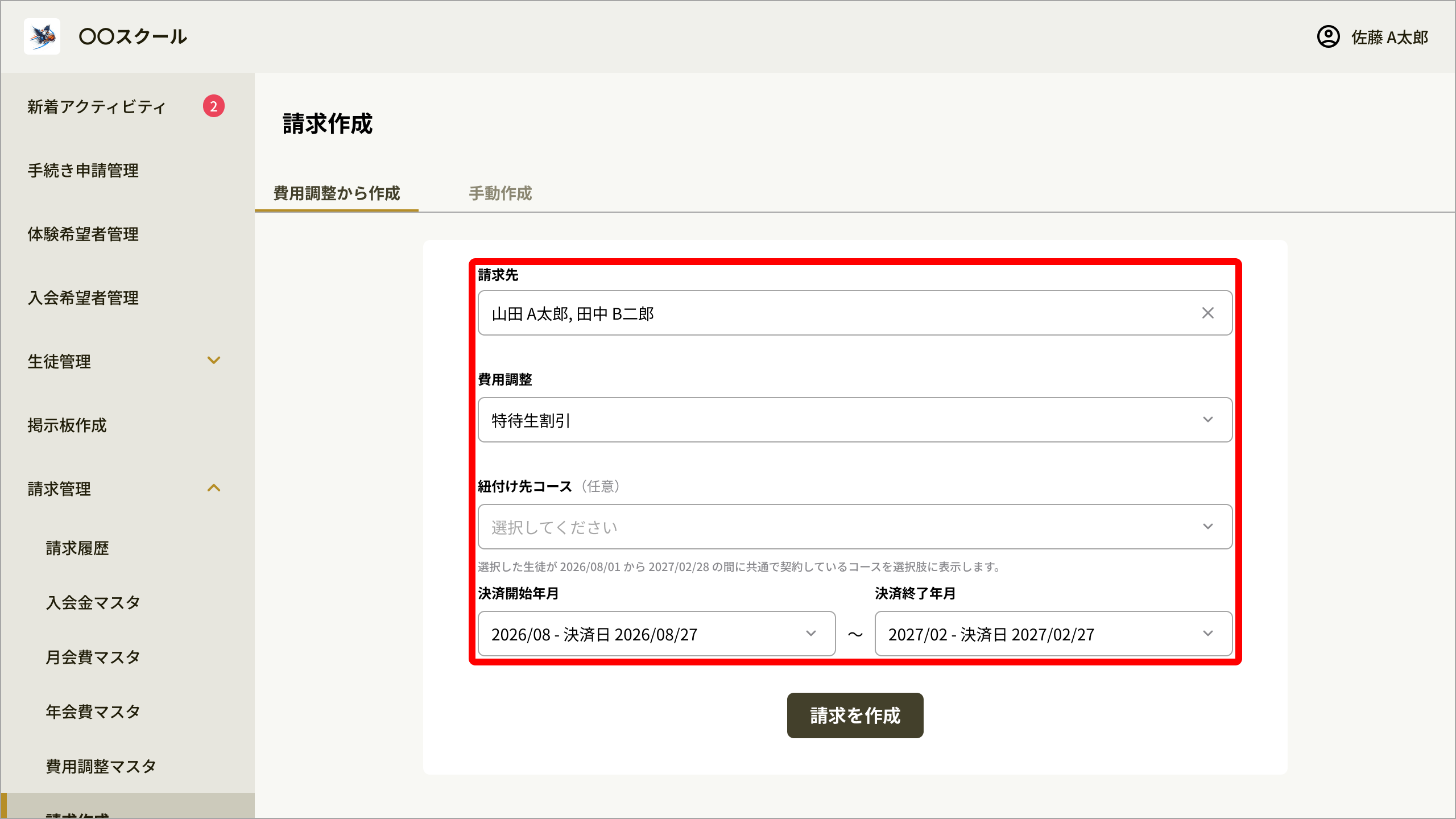
Task: Click the 生徒管理 menu label
Action: click(x=59, y=361)
